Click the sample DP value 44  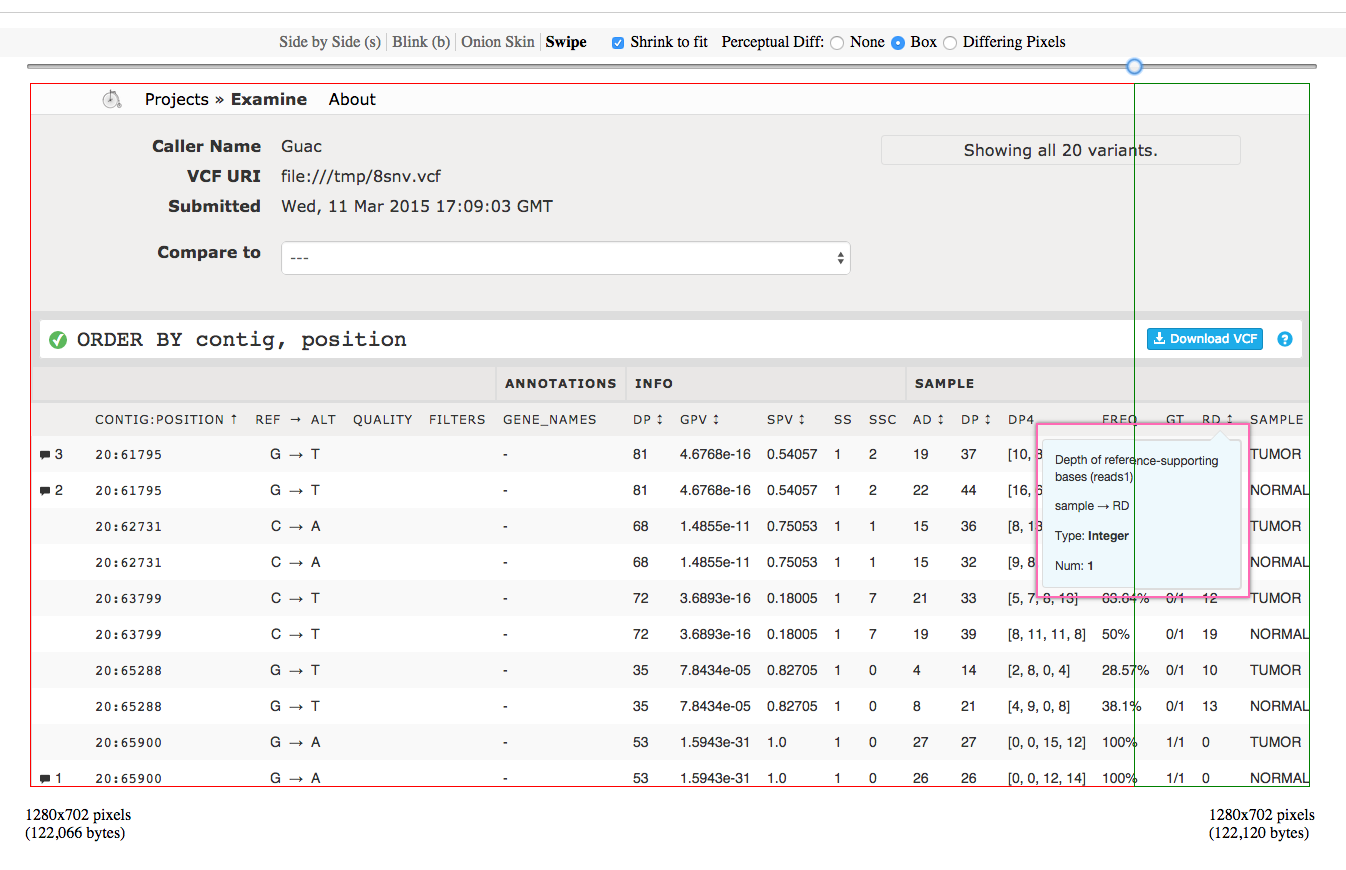tap(968, 490)
